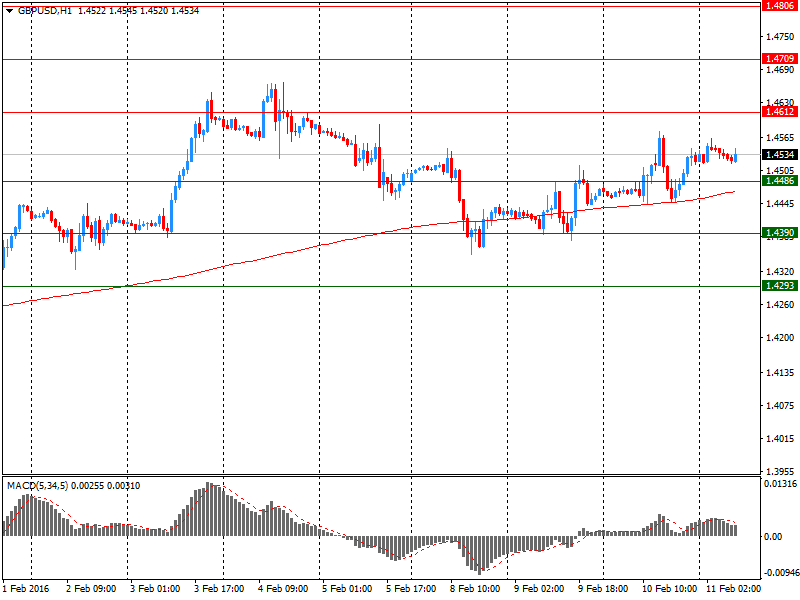Select the green horizontal line at 1.4293
The height and width of the screenshot is (600, 800).
tap(382, 286)
